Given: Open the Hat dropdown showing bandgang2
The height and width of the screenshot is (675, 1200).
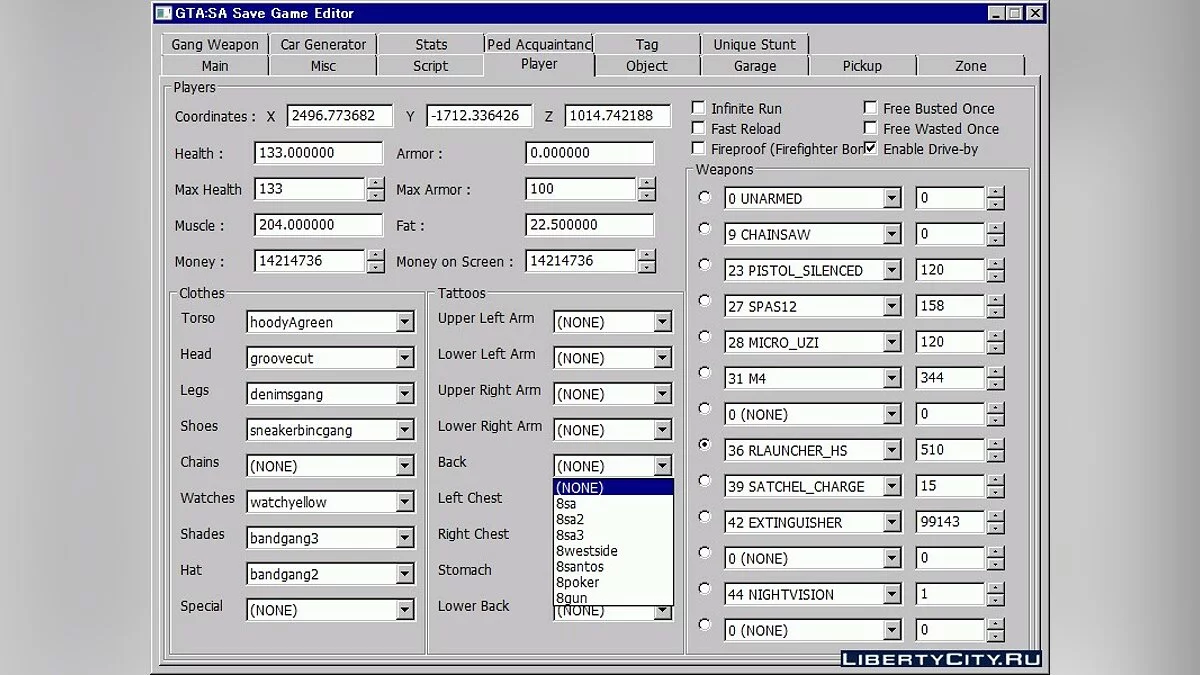Looking at the screenshot, I should pyautogui.click(x=406, y=574).
